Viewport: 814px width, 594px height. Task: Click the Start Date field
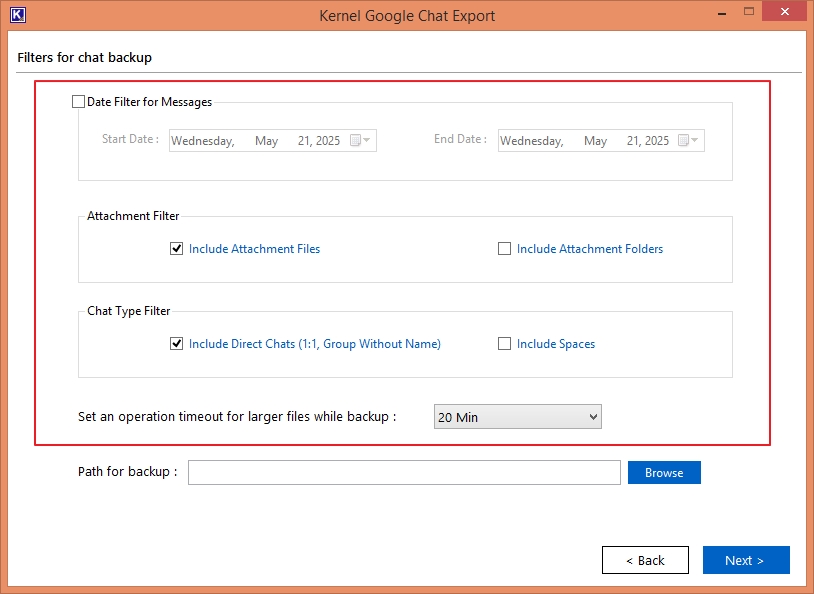pyautogui.click(x=273, y=141)
